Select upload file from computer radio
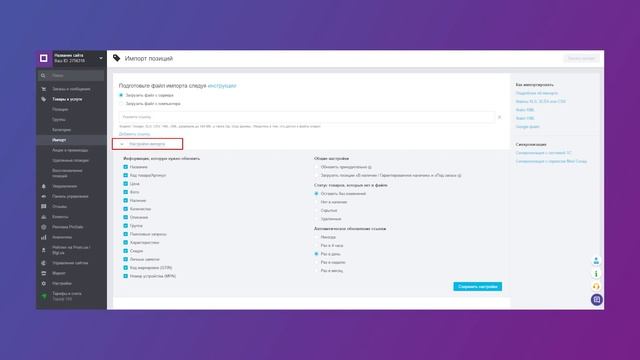This screenshot has height=360, width=640. click(121, 104)
